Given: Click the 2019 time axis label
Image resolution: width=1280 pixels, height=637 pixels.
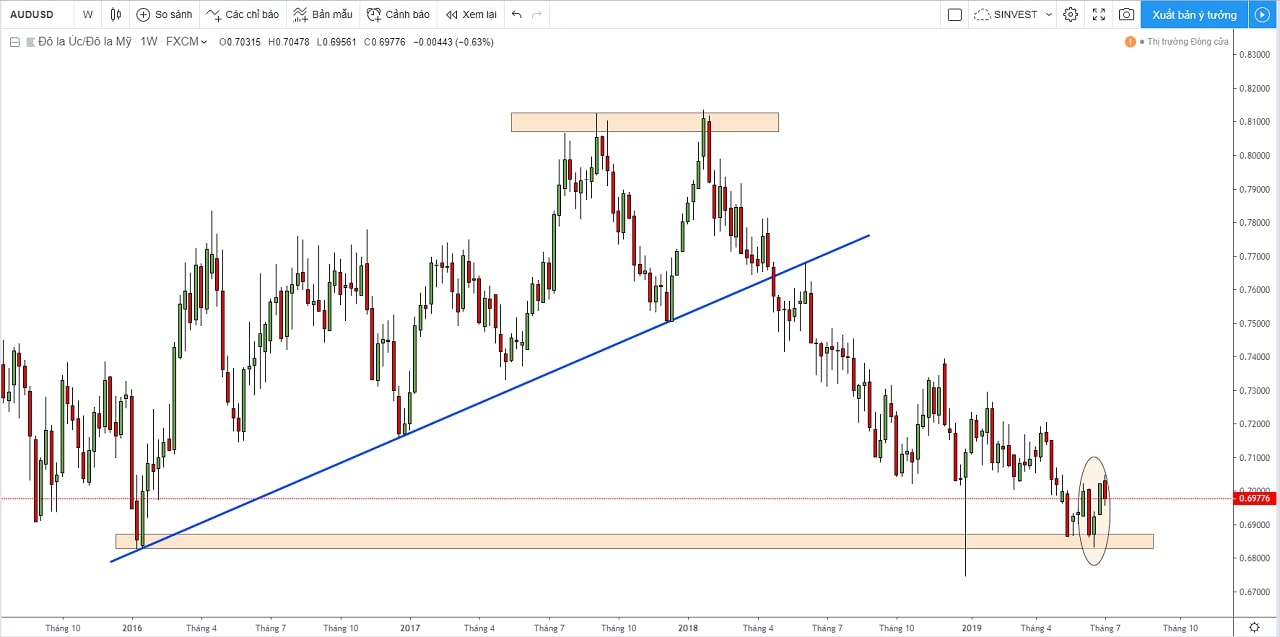Looking at the screenshot, I should [x=972, y=628].
